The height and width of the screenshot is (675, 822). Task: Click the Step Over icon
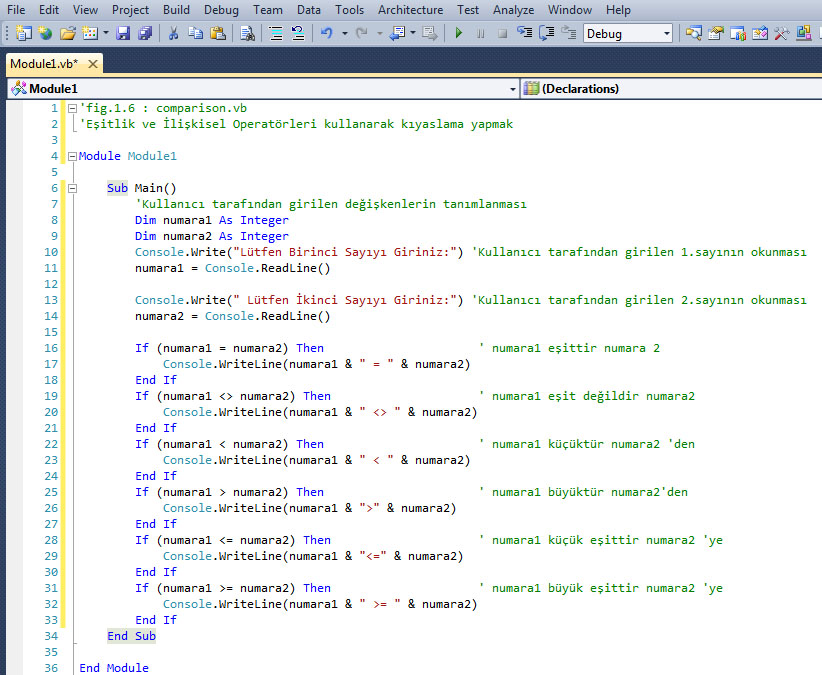pos(547,34)
